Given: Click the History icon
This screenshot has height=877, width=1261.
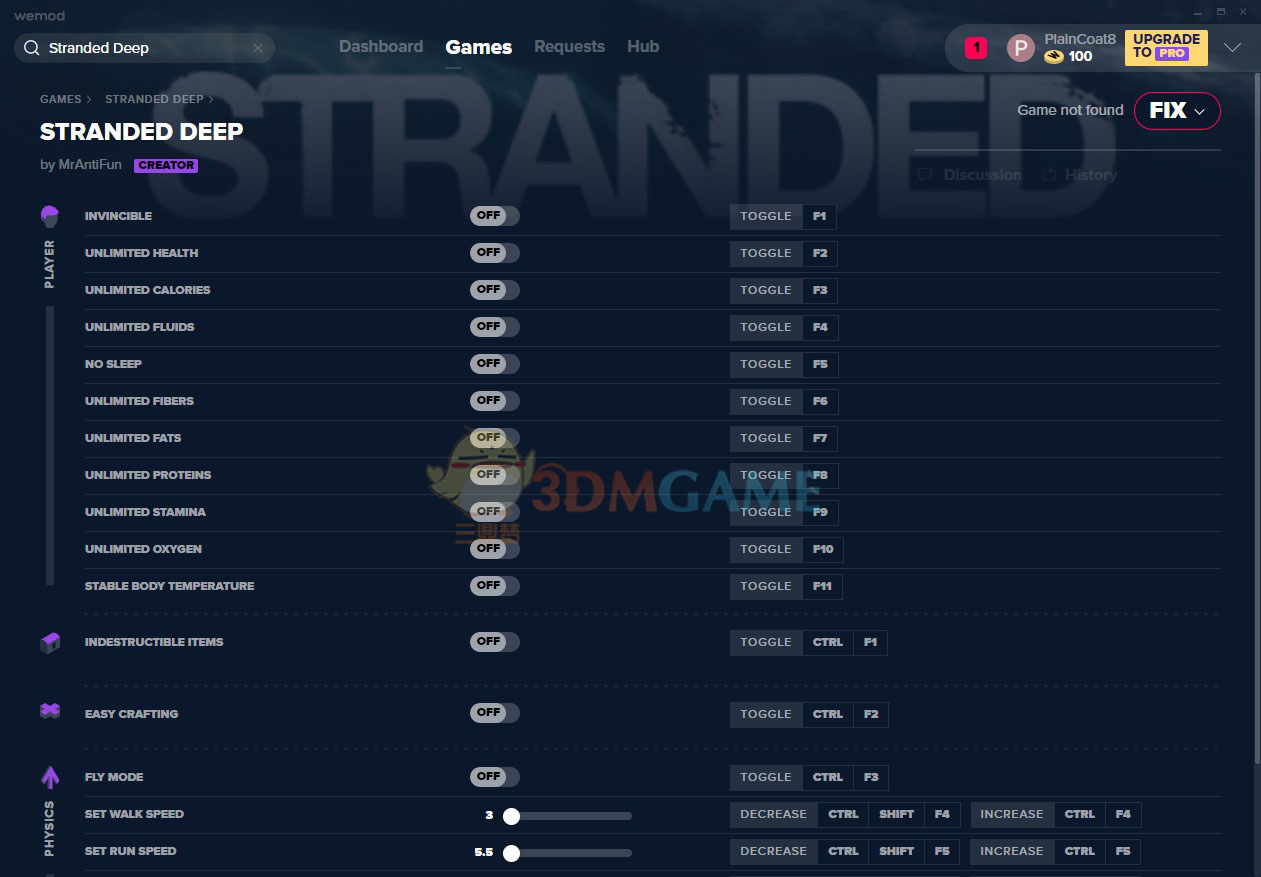Looking at the screenshot, I should [x=1049, y=175].
